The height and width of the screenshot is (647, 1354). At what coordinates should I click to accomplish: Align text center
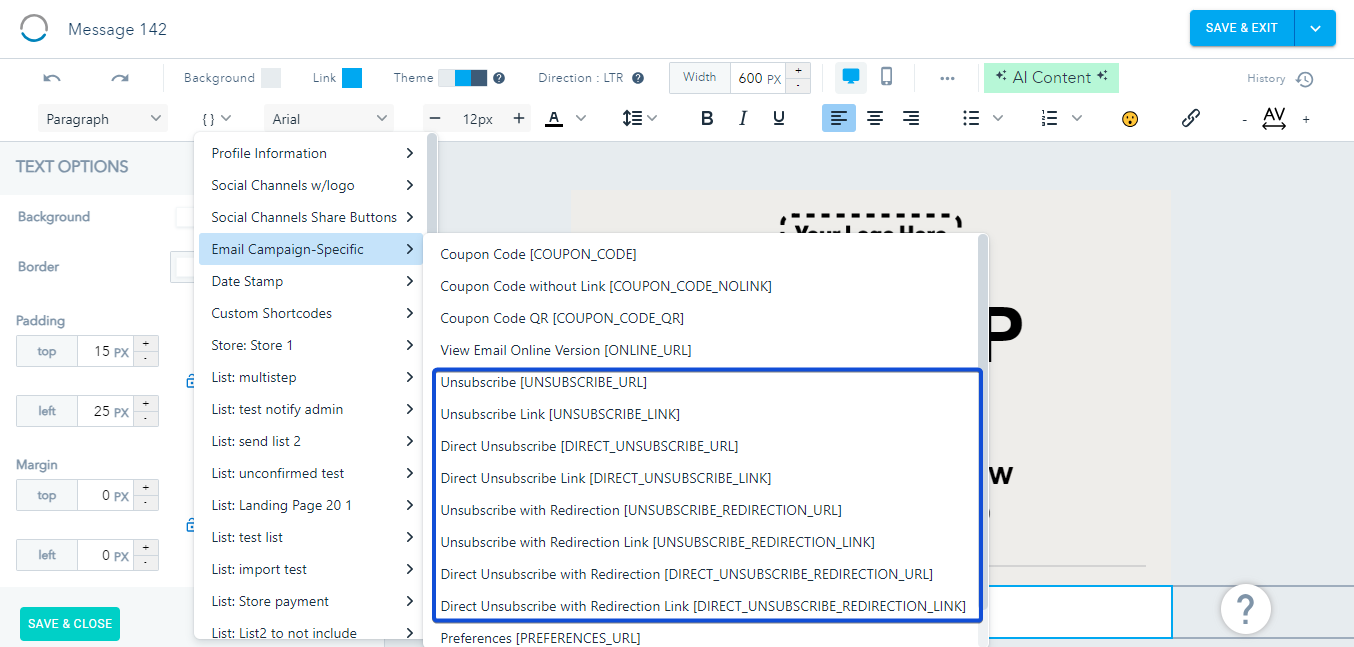click(875, 119)
